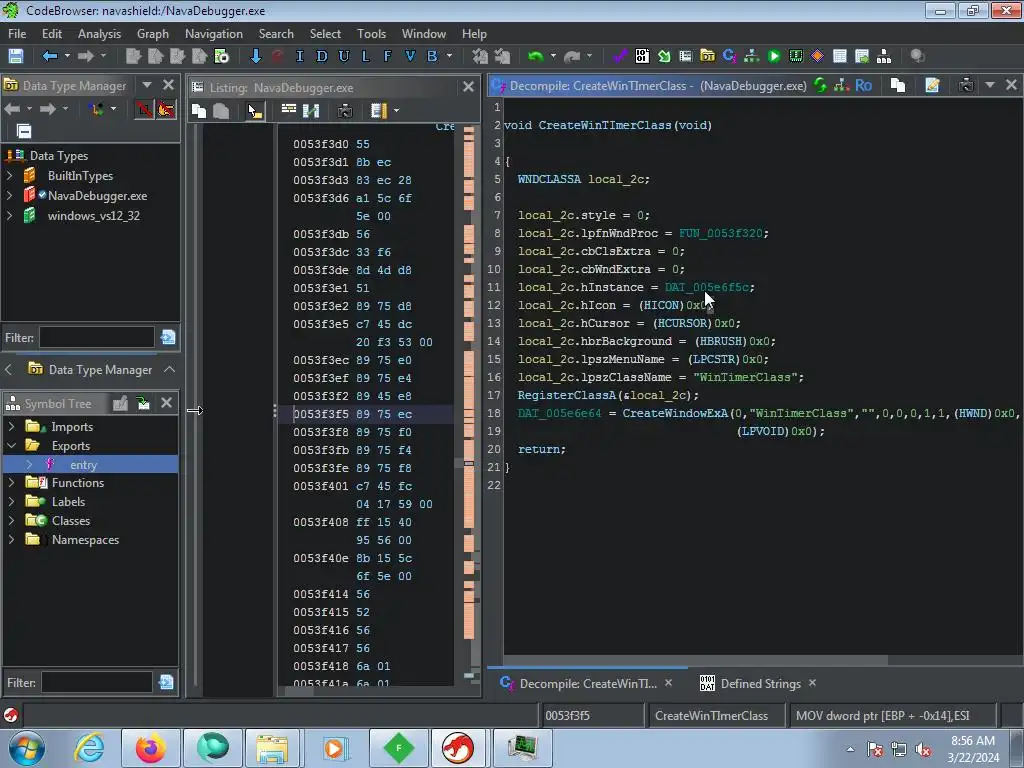Click the Decompile 'Ro' read-only toggle icon
The image size is (1024, 768).
click(863, 86)
